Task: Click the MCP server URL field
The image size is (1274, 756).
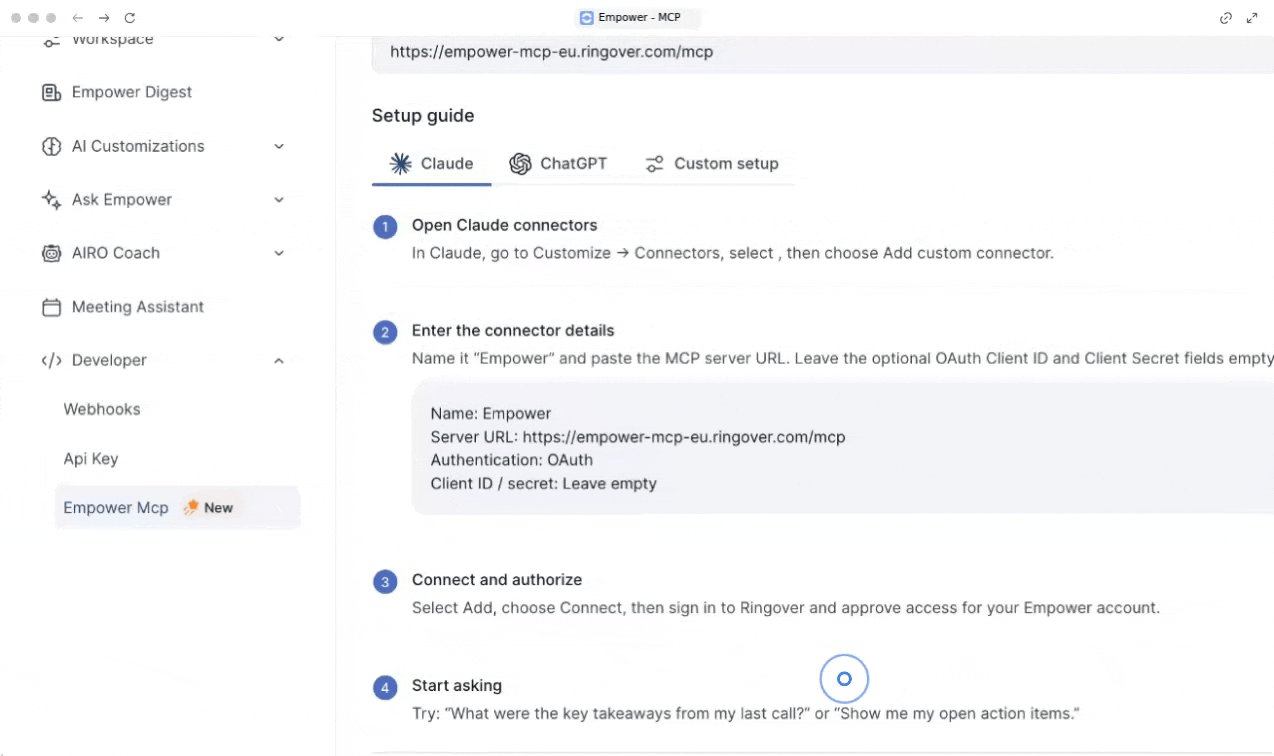Action: pos(822,52)
